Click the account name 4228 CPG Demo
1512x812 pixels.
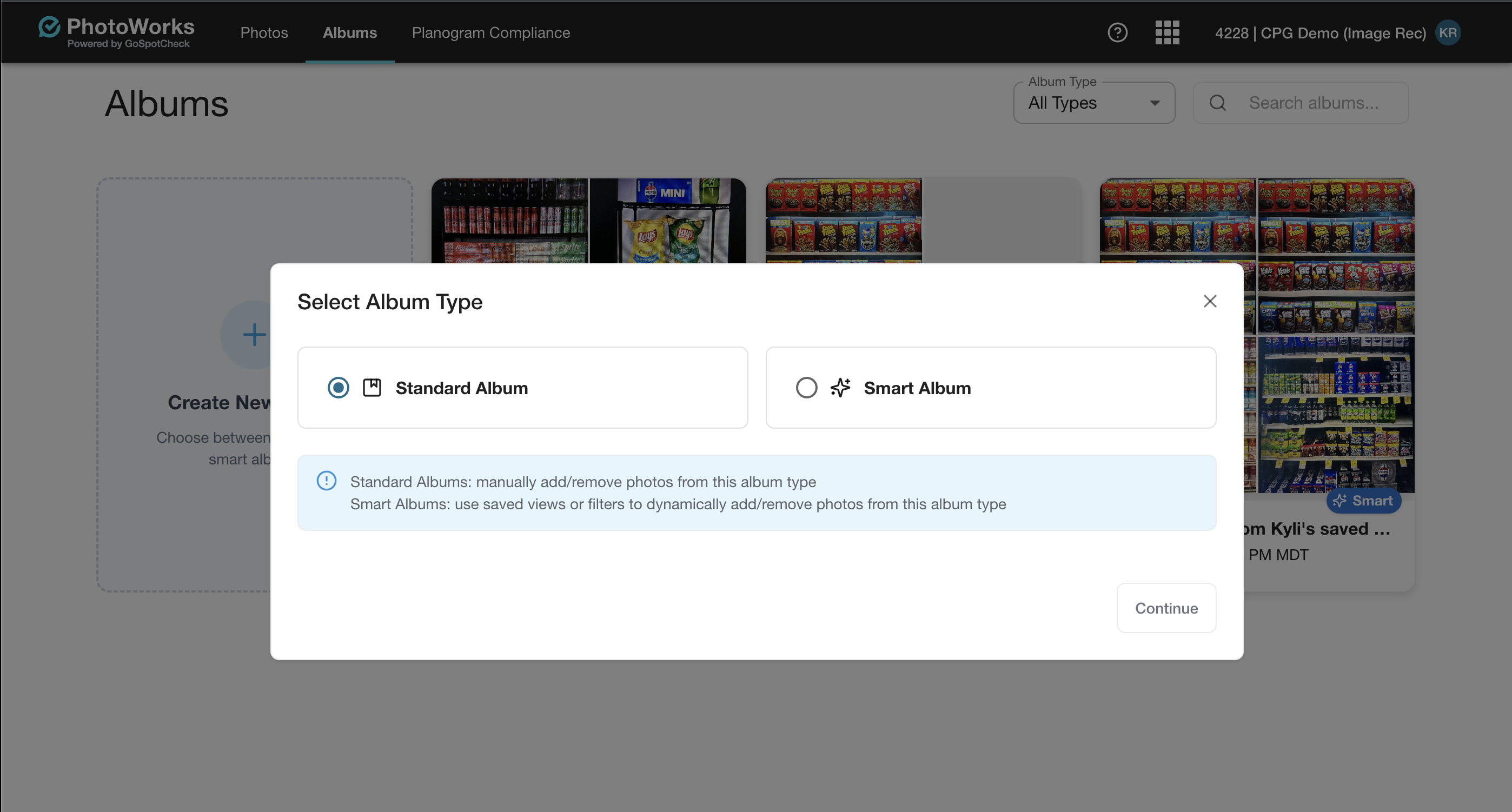(1320, 33)
